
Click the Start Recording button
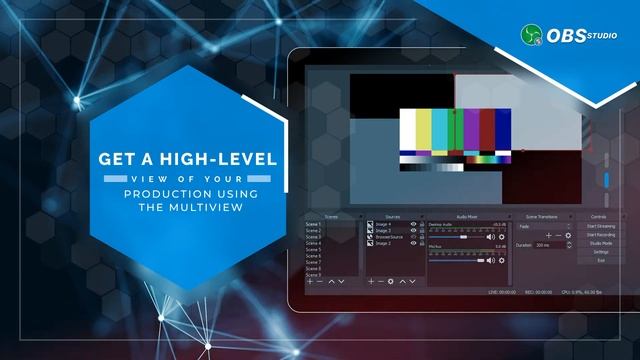pyautogui.click(x=601, y=235)
